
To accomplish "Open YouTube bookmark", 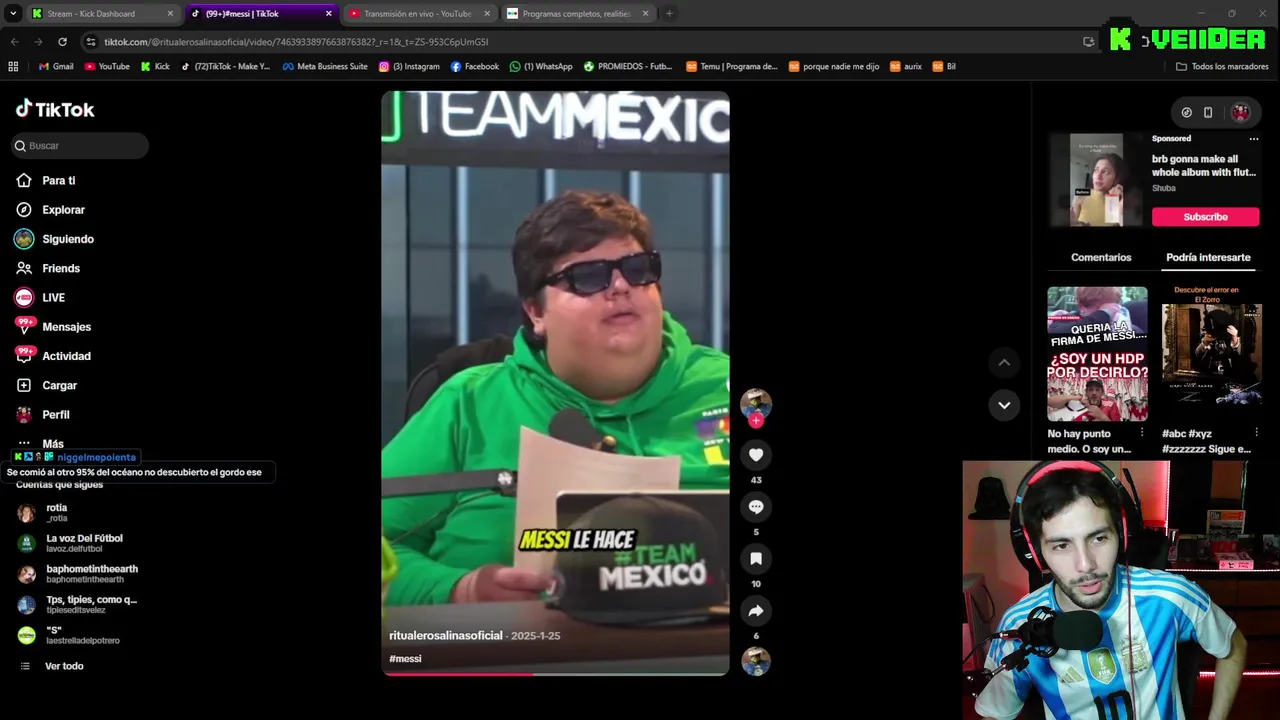I will pos(107,66).
